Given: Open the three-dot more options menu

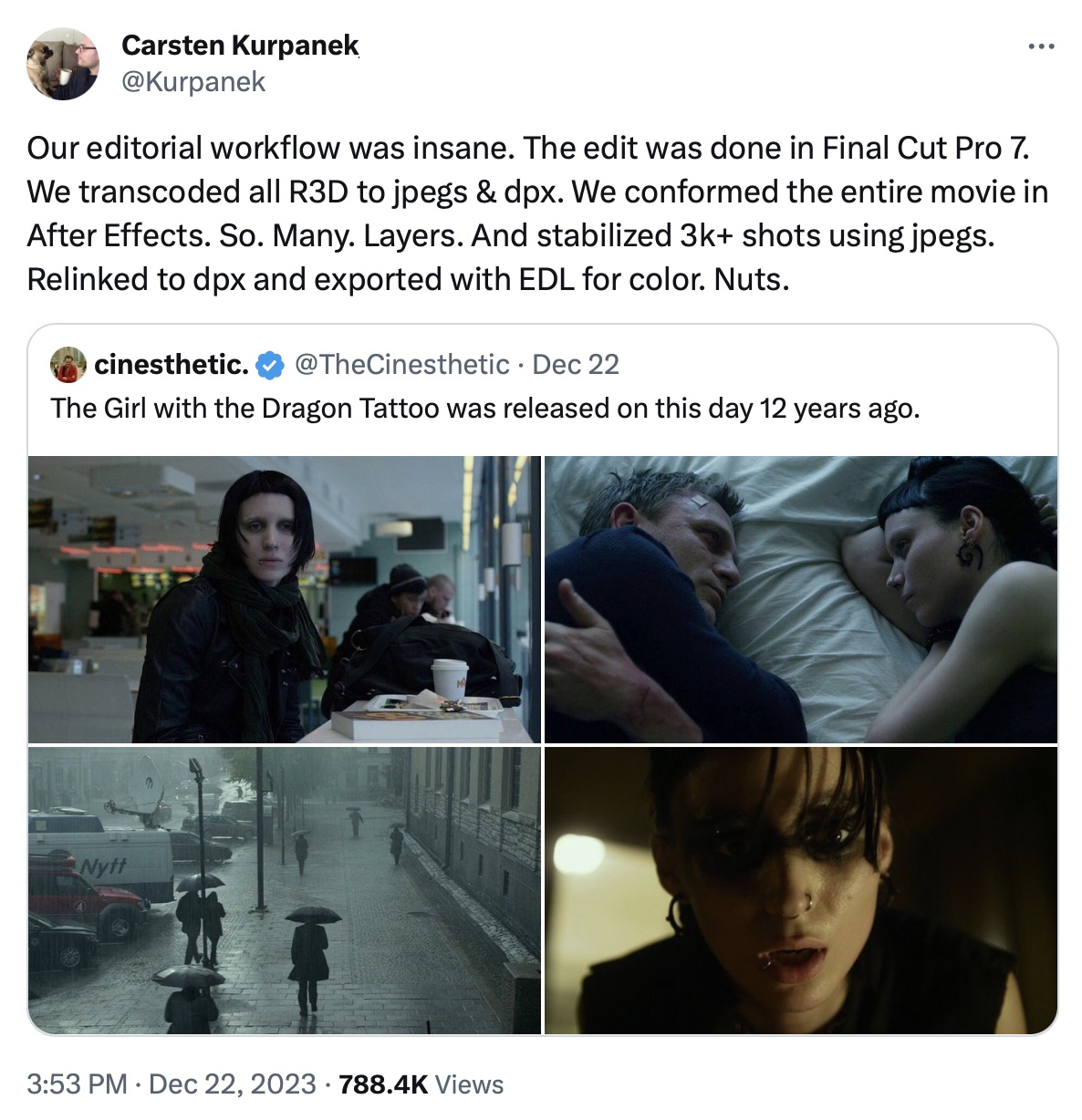Looking at the screenshot, I should point(1041,46).
